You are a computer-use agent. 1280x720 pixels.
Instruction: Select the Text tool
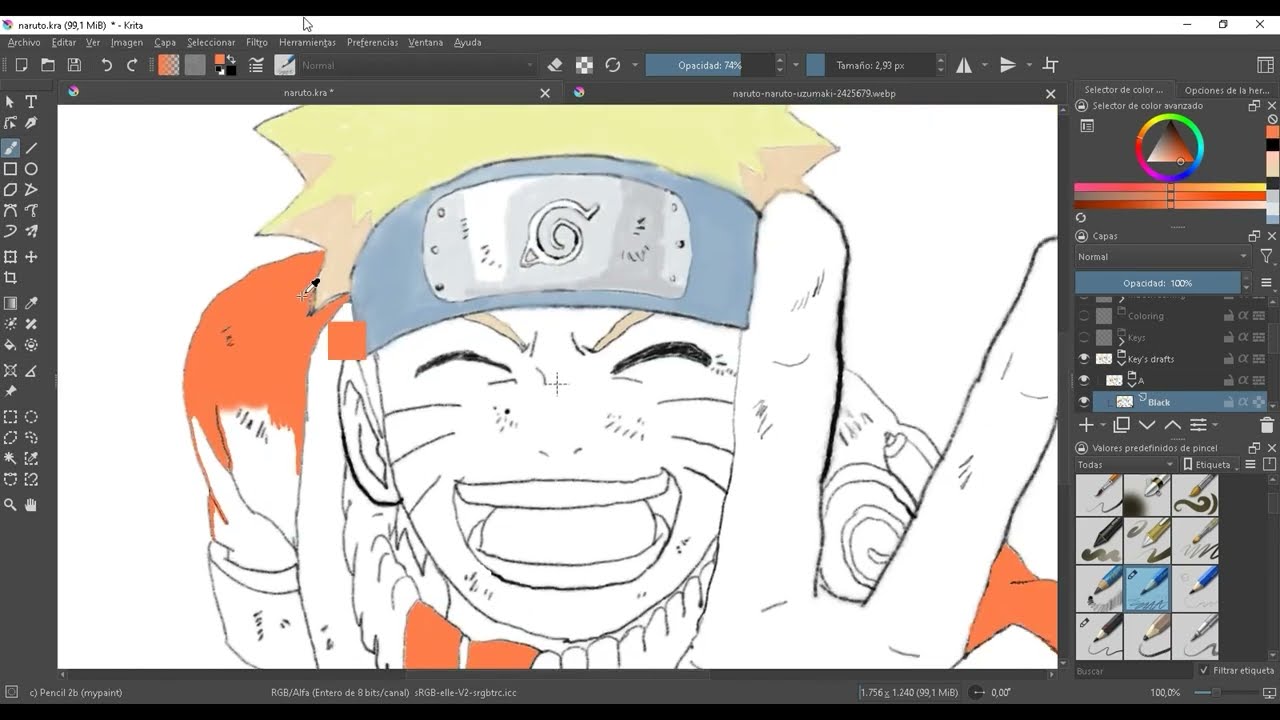click(31, 102)
